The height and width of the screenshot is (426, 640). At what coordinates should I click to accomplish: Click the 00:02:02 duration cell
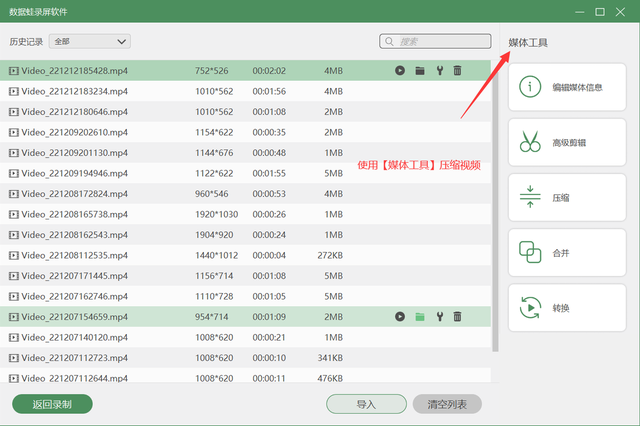coord(269,71)
